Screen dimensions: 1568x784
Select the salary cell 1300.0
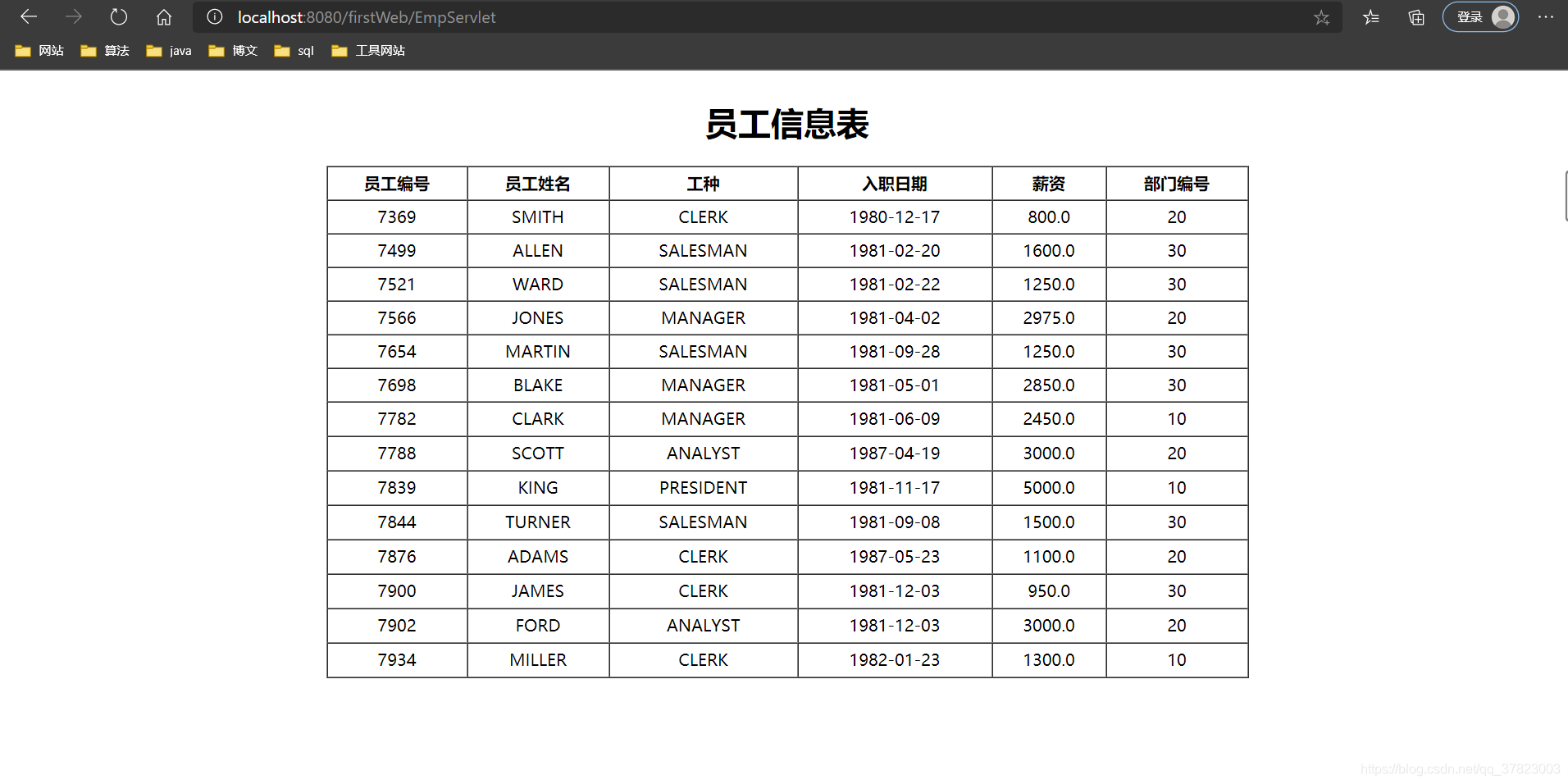[x=1049, y=660]
